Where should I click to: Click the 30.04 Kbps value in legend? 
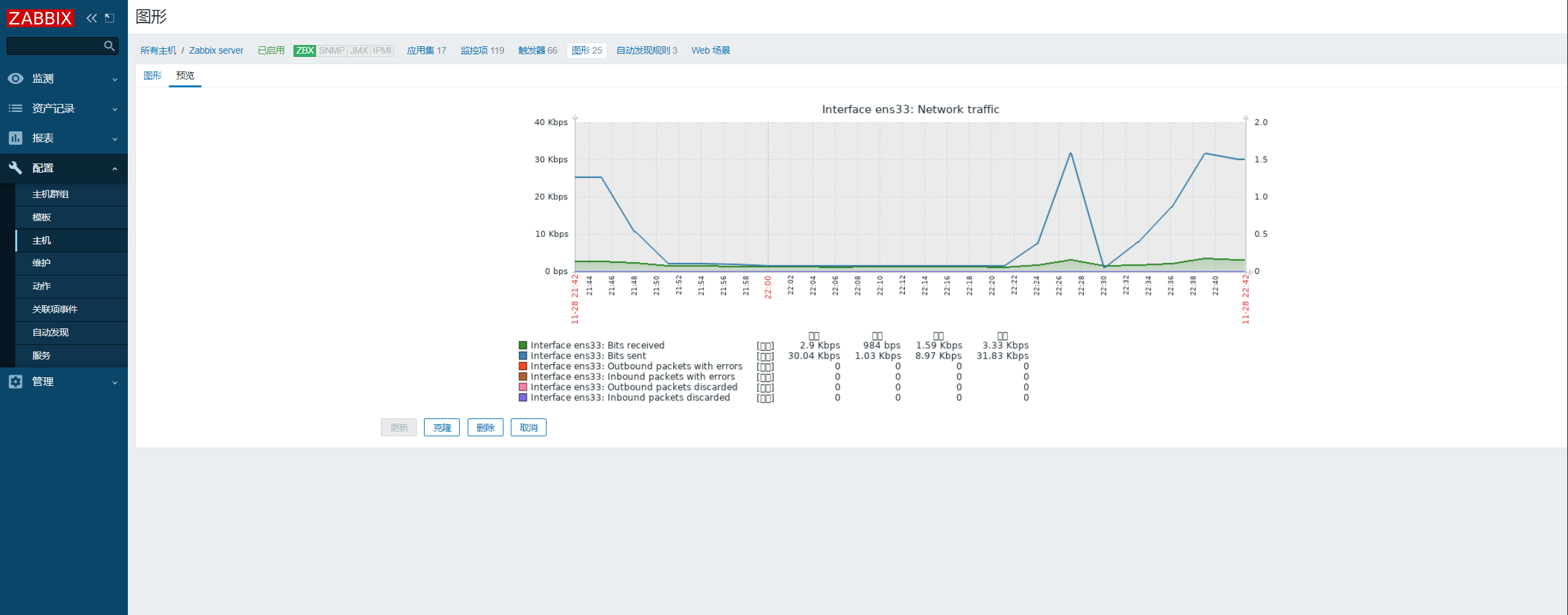[813, 355]
